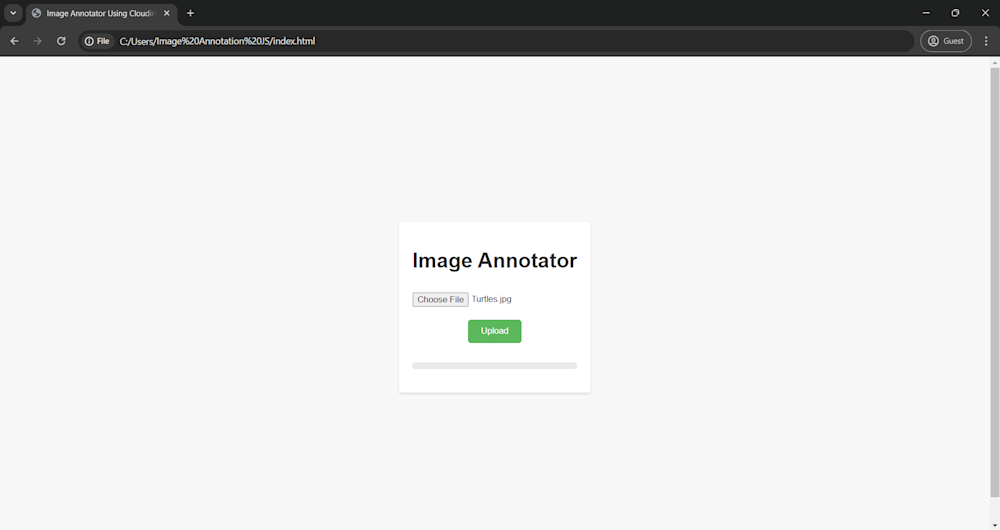The width and height of the screenshot is (1000, 530).
Task: Open a new browser tab
Action: pos(190,13)
